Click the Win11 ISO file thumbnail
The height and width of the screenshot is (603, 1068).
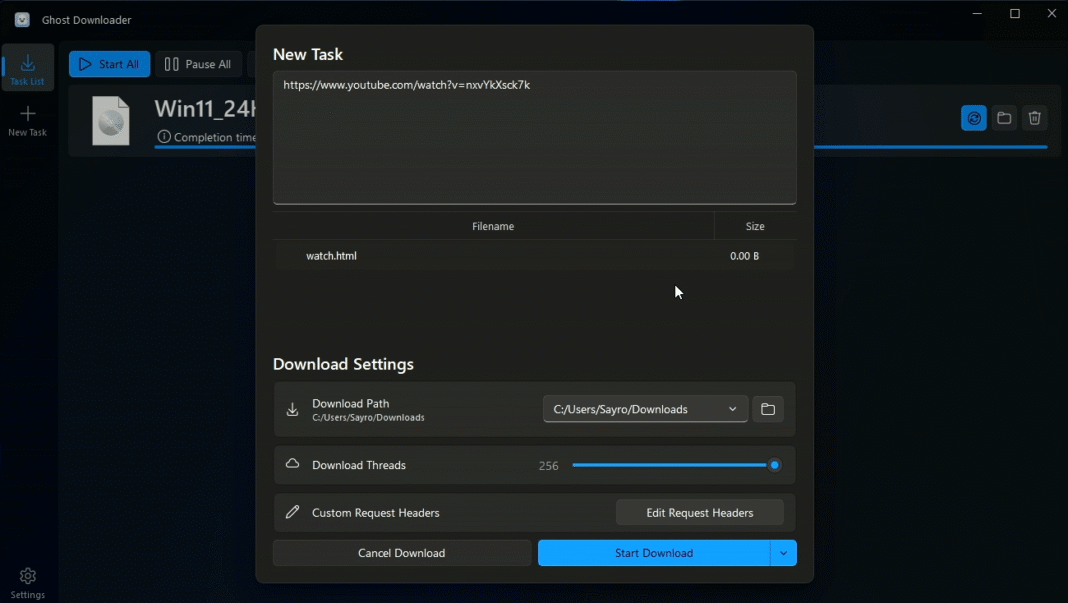[x=110, y=121]
